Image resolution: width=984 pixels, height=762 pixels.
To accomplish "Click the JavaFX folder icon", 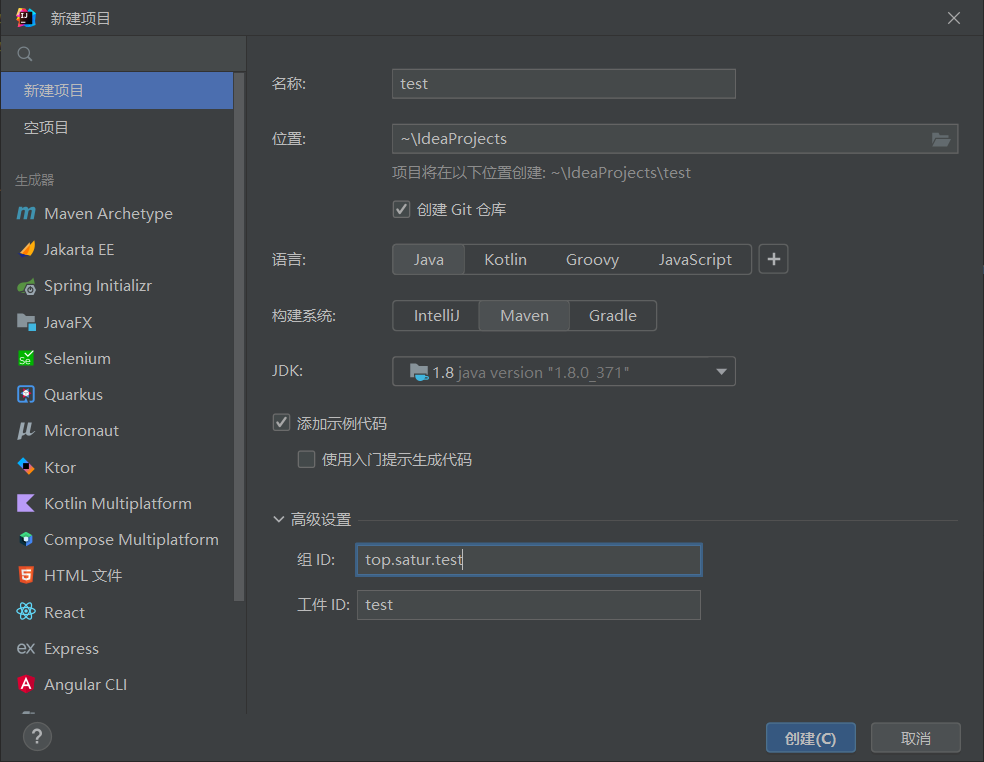I will tap(26, 322).
